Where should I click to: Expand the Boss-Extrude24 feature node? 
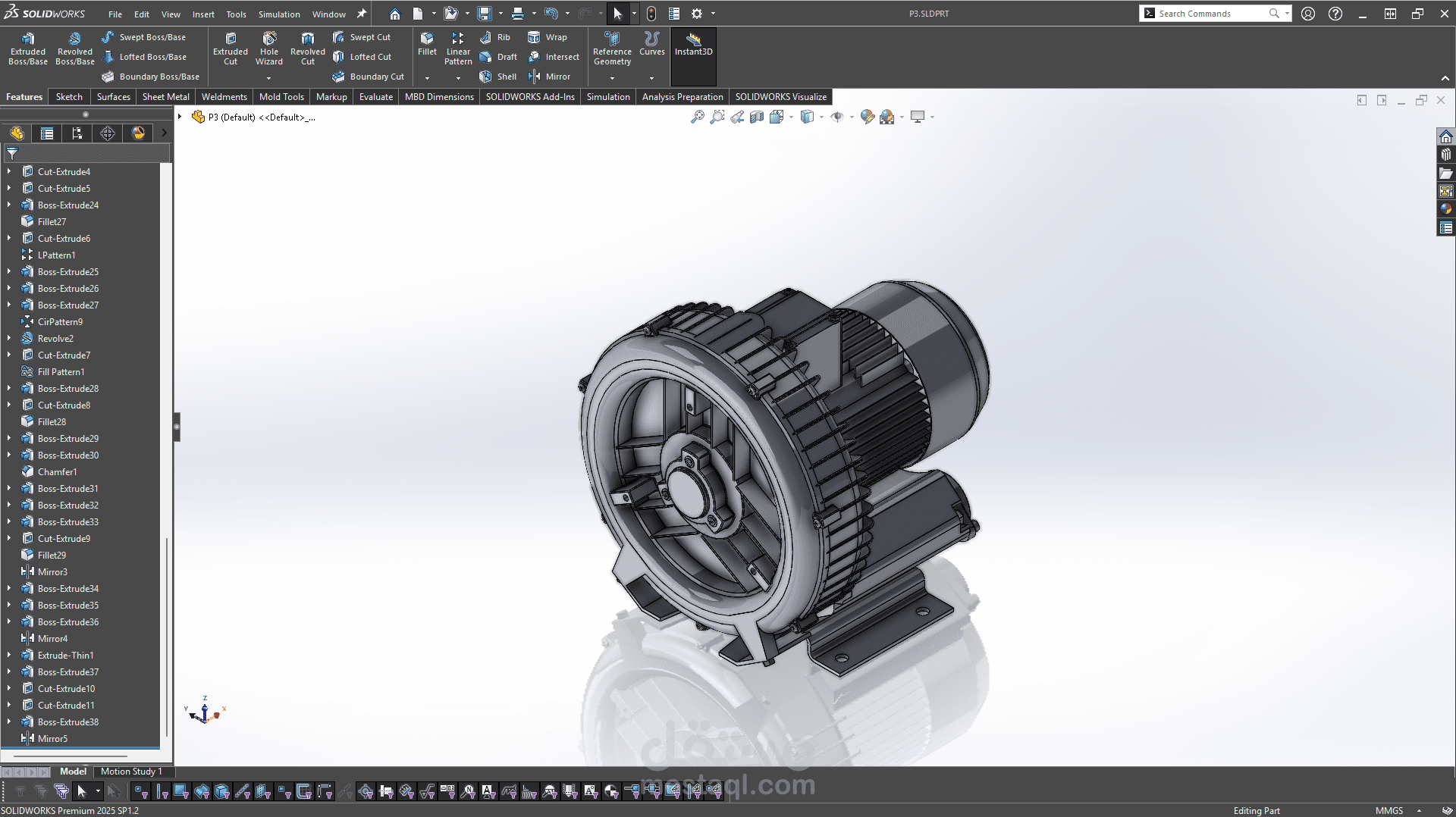coord(9,205)
